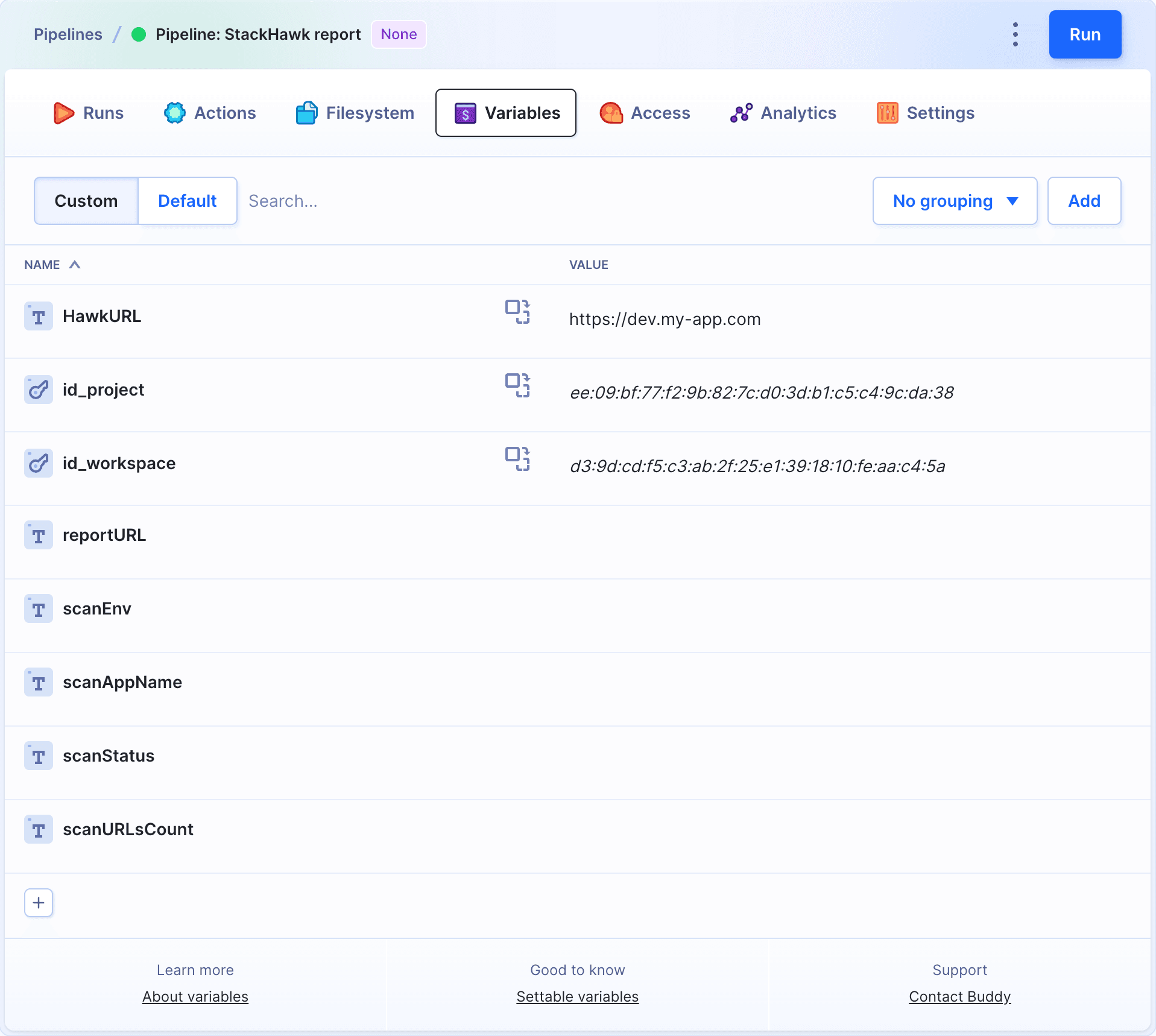Viewport: 1156px width, 1036px height.
Task: Click the scanEnv variable name
Action: click(x=97, y=609)
